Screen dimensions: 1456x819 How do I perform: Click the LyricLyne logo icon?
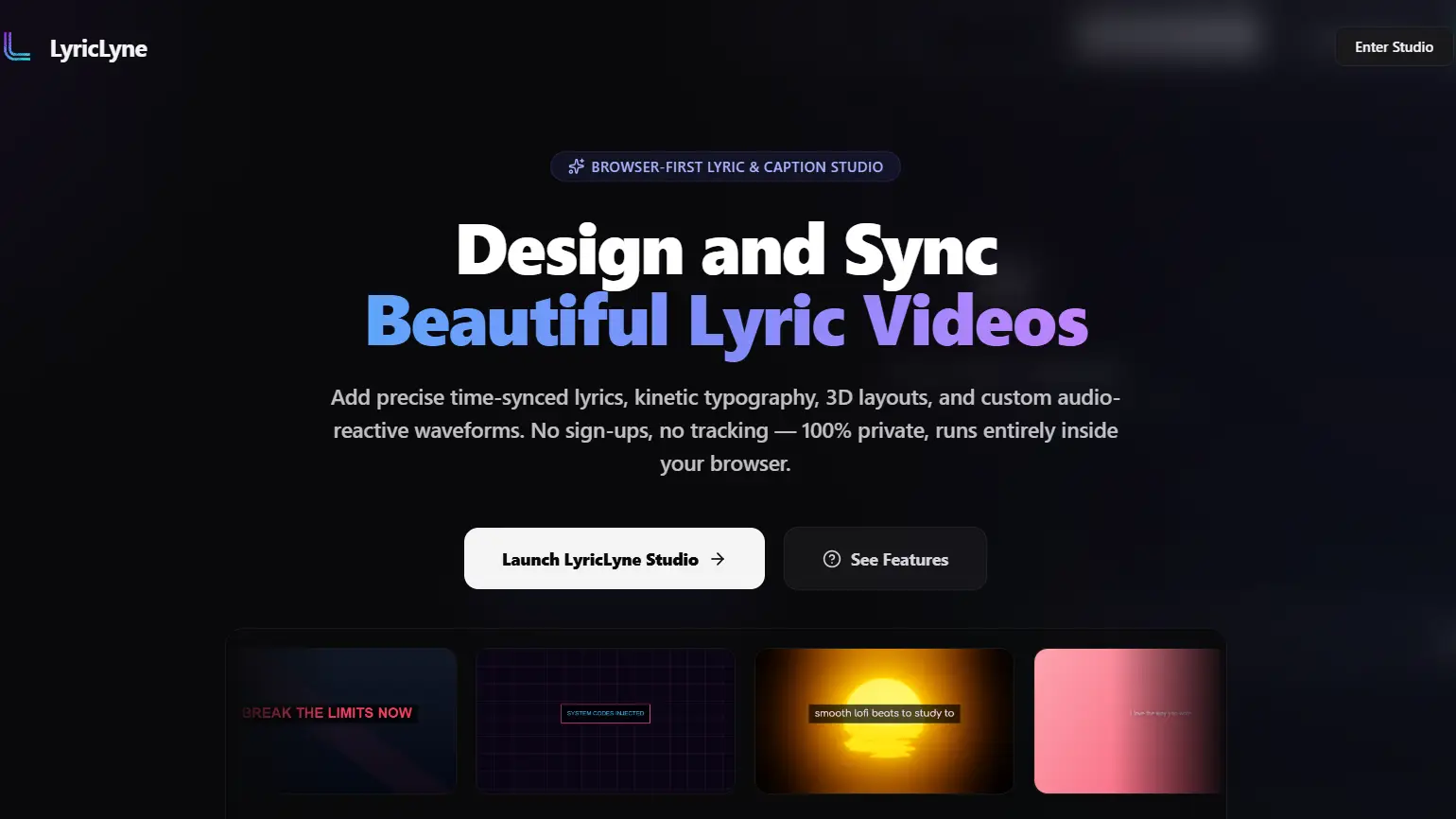pyautogui.click(x=17, y=47)
